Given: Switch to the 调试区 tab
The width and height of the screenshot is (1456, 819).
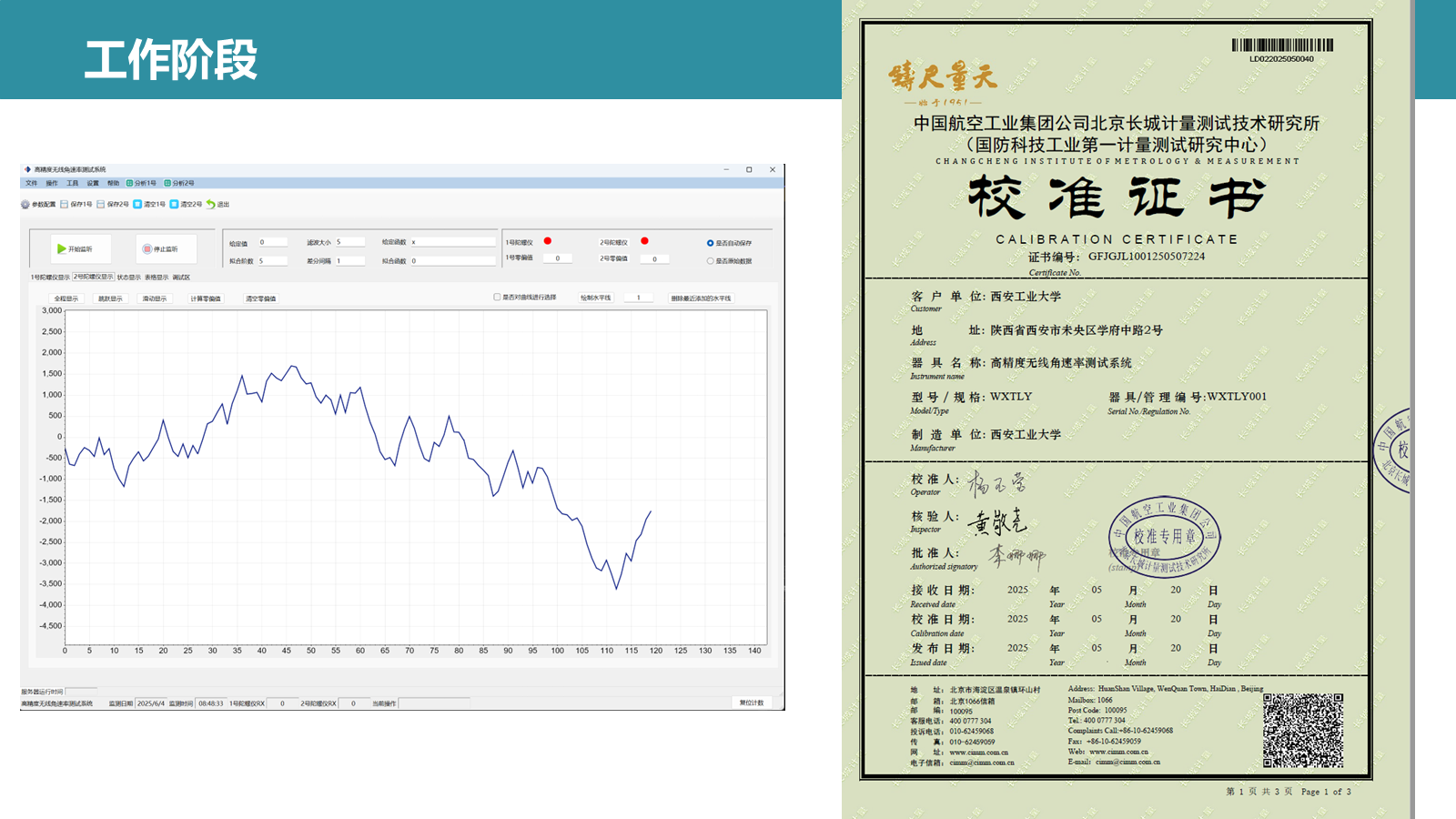Looking at the screenshot, I should 181,278.
